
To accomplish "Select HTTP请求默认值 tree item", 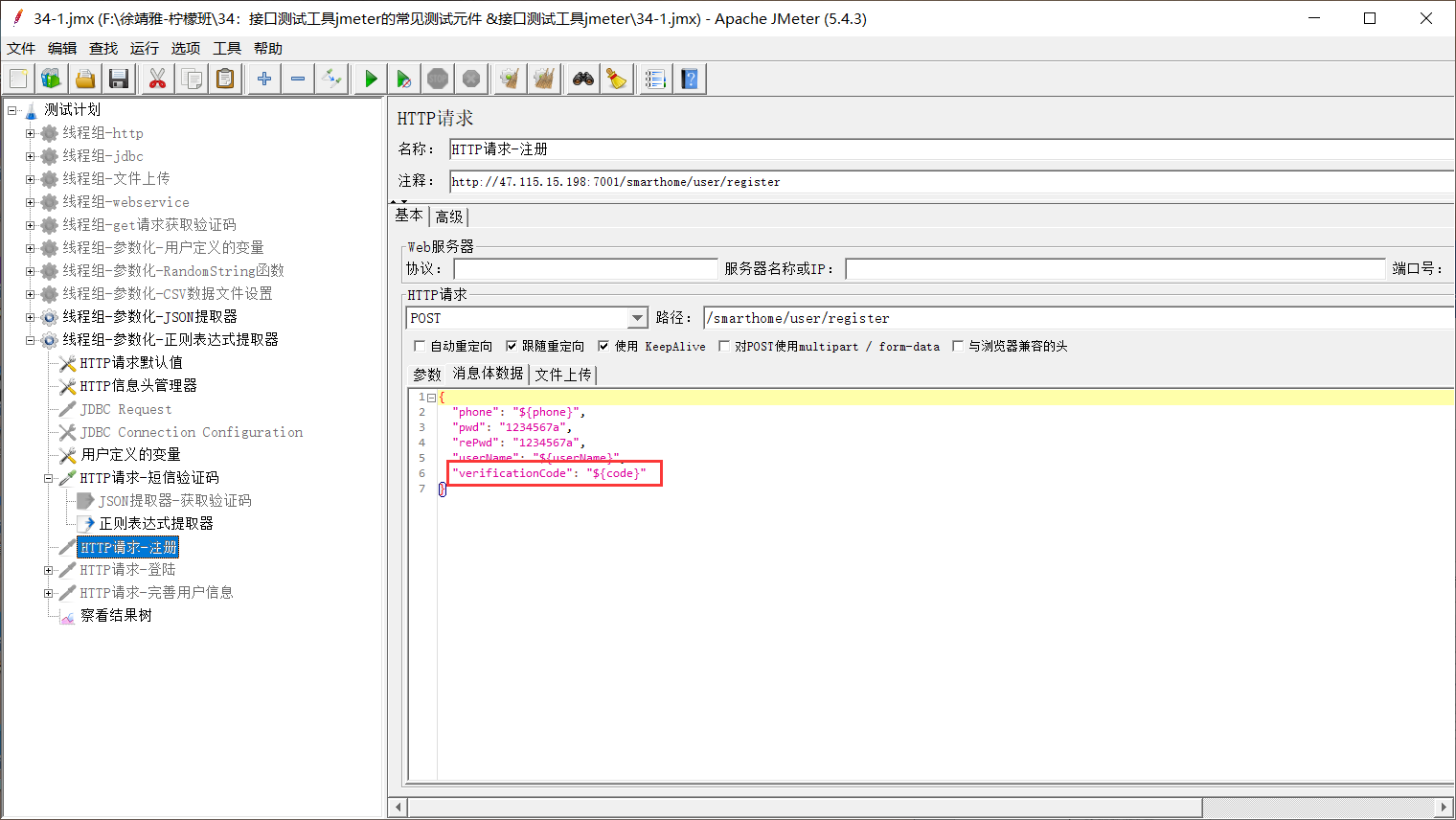I will point(131,363).
